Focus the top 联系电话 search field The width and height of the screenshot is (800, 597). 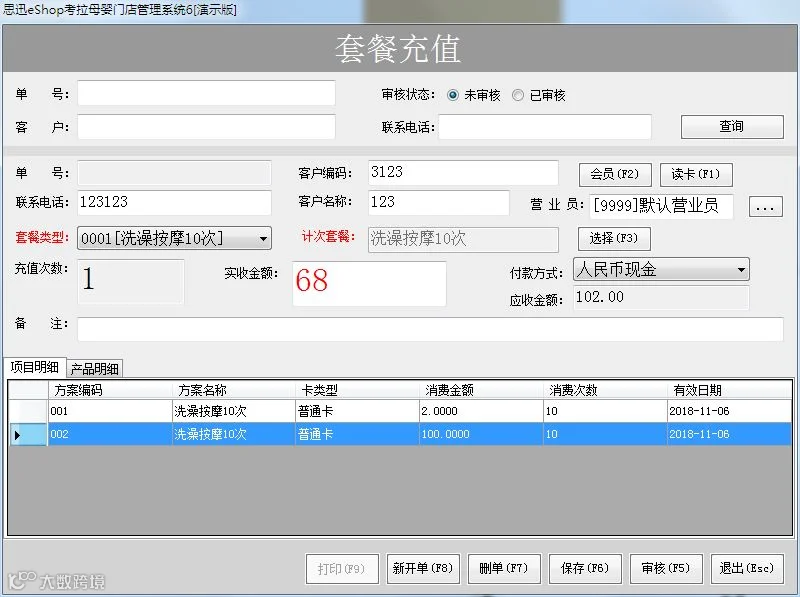click(545, 127)
